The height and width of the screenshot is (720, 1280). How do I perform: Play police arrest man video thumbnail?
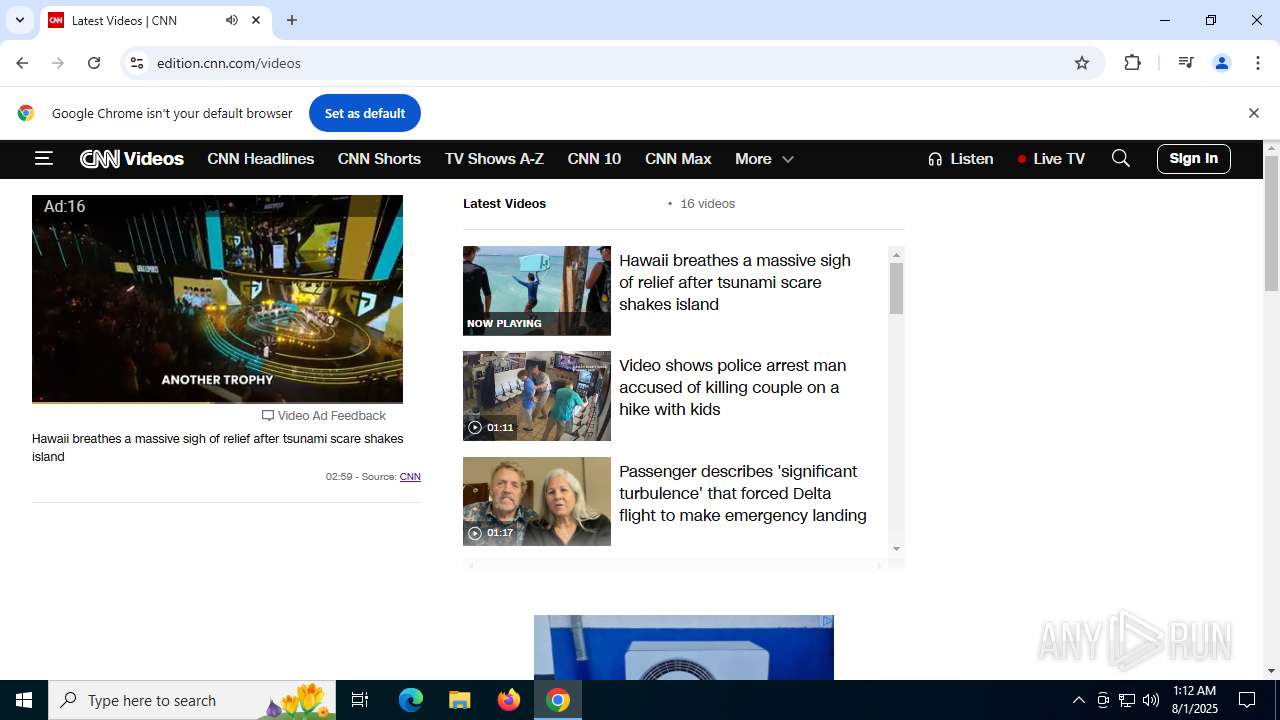point(537,396)
